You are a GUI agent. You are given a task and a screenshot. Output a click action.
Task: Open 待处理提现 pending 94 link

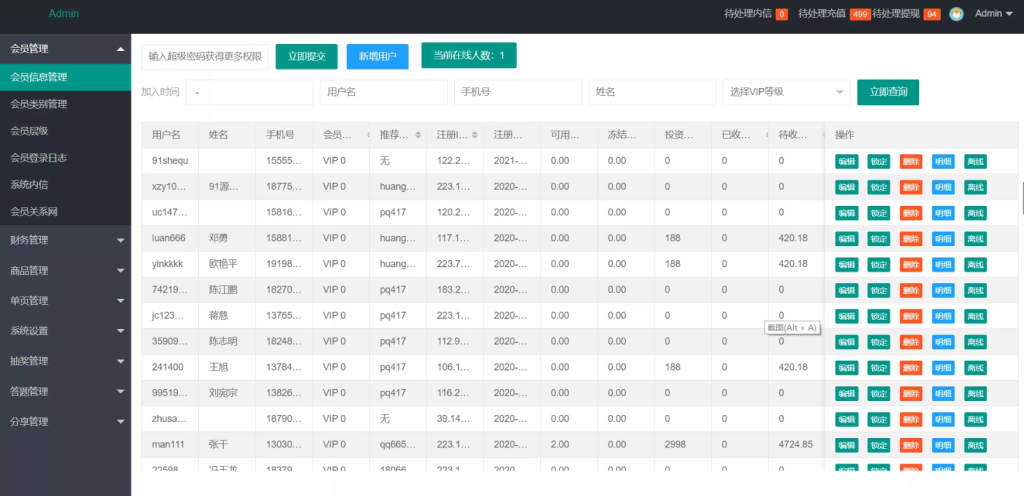[906, 14]
